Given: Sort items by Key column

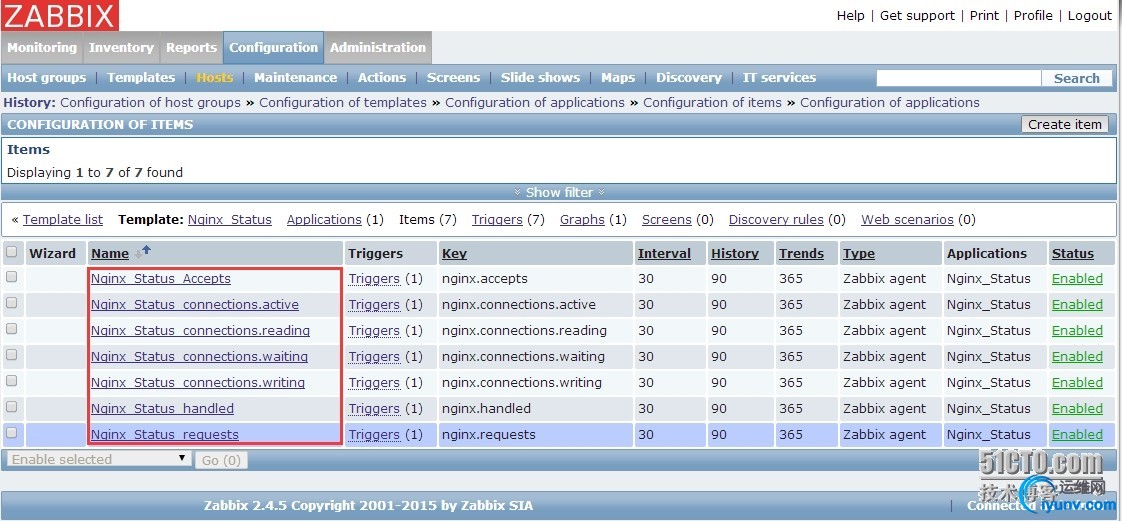Looking at the screenshot, I should coord(454,253).
